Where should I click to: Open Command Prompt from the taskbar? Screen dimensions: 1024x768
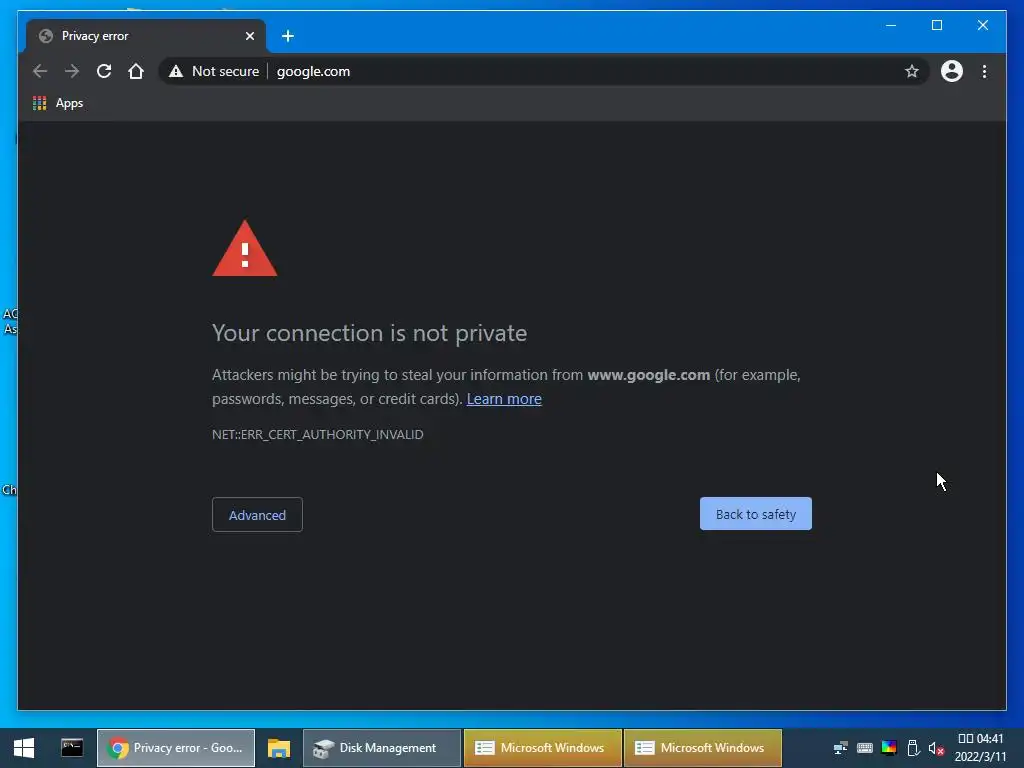coord(72,748)
